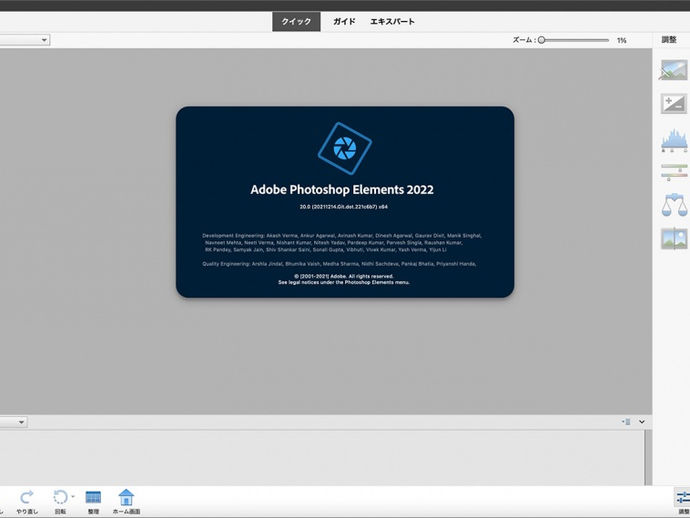Open the Sharpen adjustment icon

674,239
